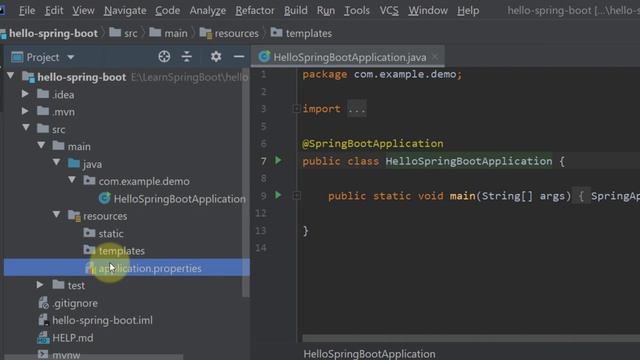
Task: Open the Run menu
Action: coord(326,11)
